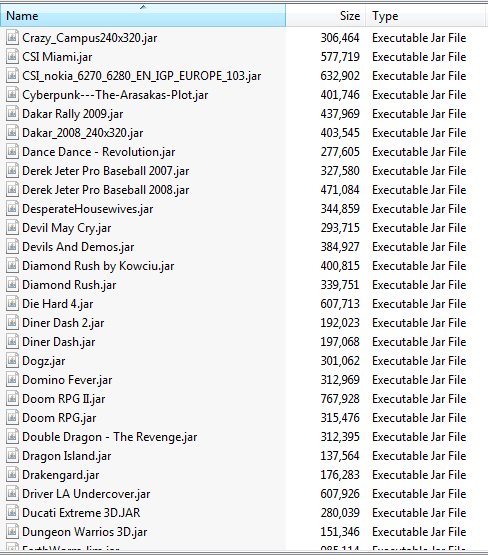Select the Doom RPG II.jar icon
The width and height of the screenshot is (488, 556).
12,399
